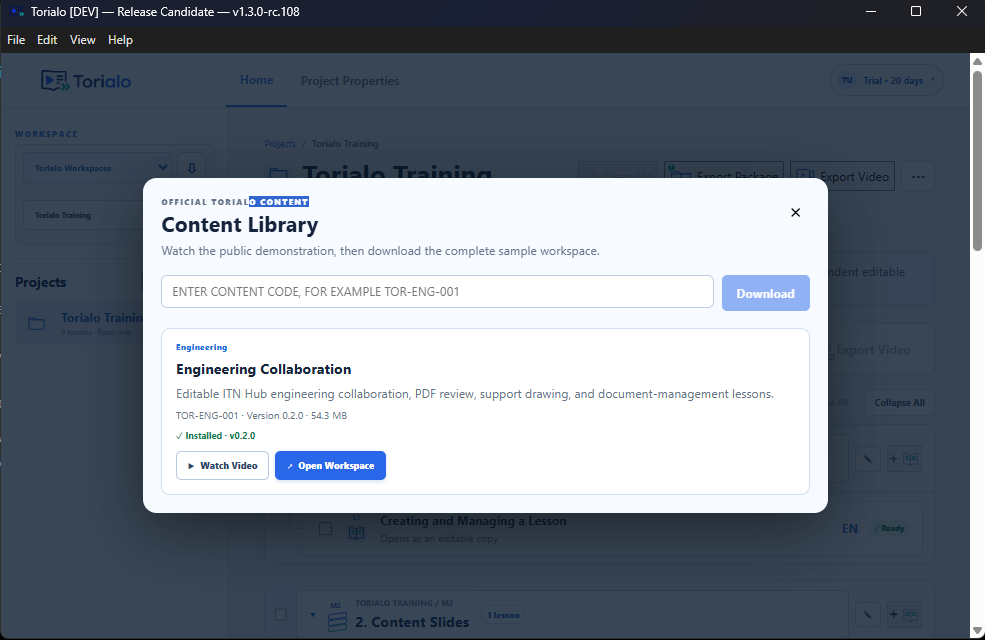Viewport: 985px width, 640px height.
Task: Click the M2 stacked slides module icon
Action: pos(337,621)
